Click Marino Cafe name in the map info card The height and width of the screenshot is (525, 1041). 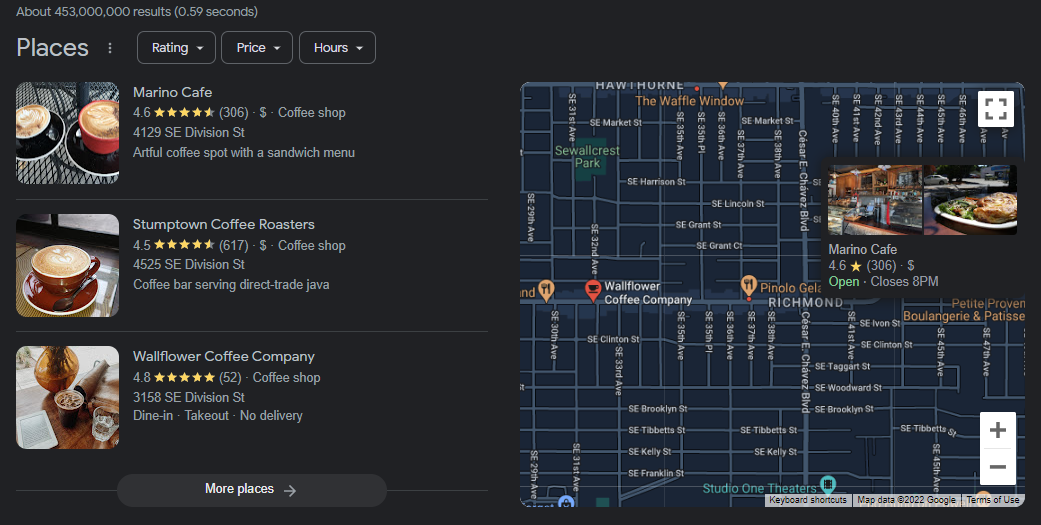coord(862,250)
